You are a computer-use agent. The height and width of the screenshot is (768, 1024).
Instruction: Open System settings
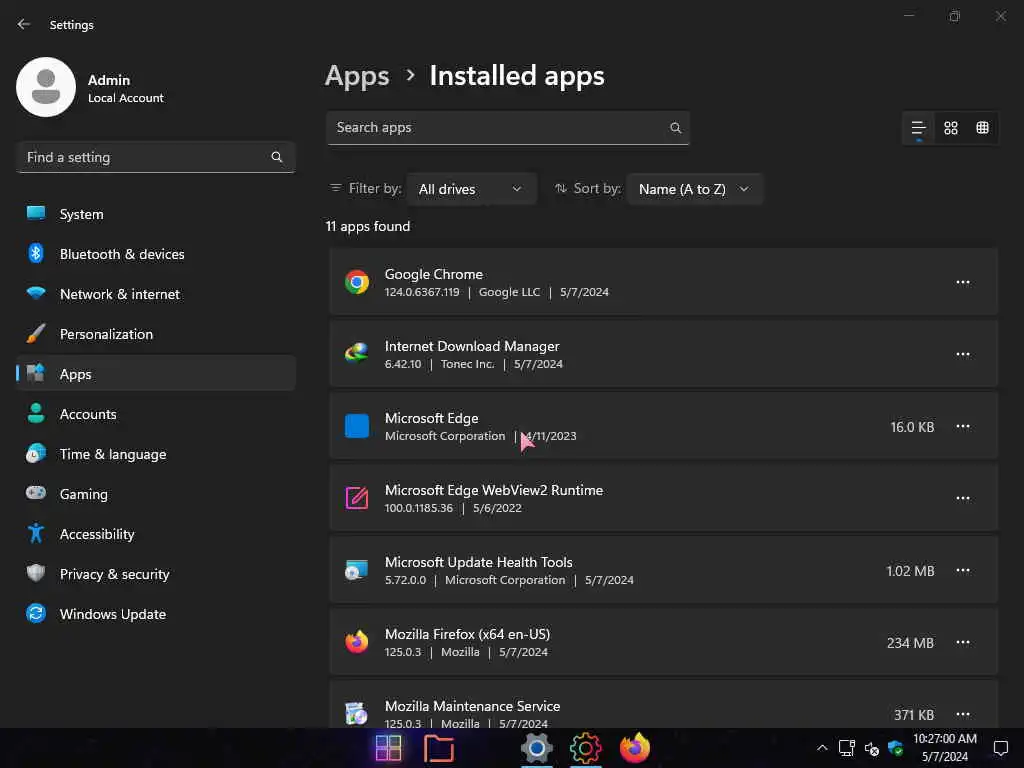[155, 214]
